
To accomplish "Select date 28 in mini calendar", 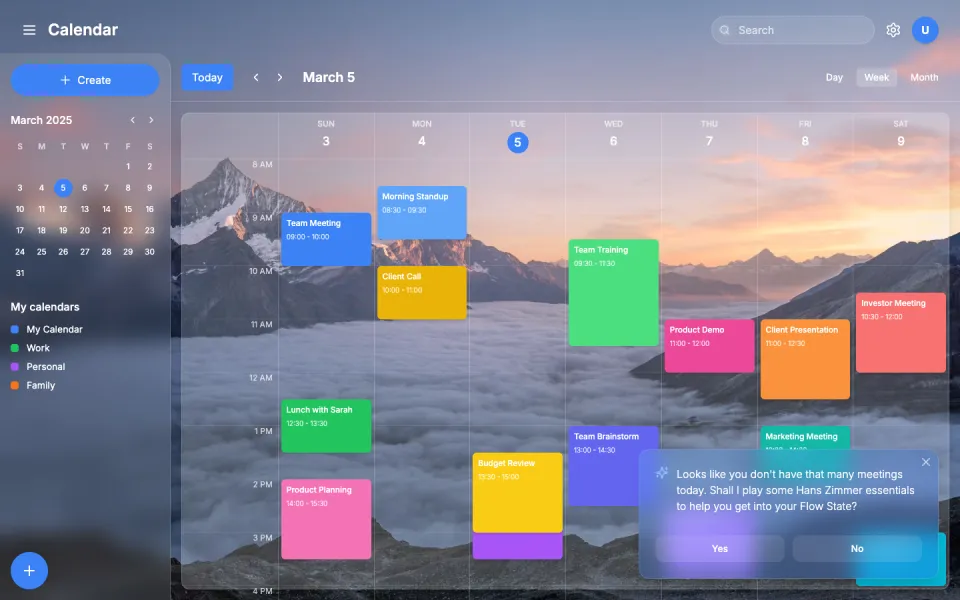I will click(107, 252).
